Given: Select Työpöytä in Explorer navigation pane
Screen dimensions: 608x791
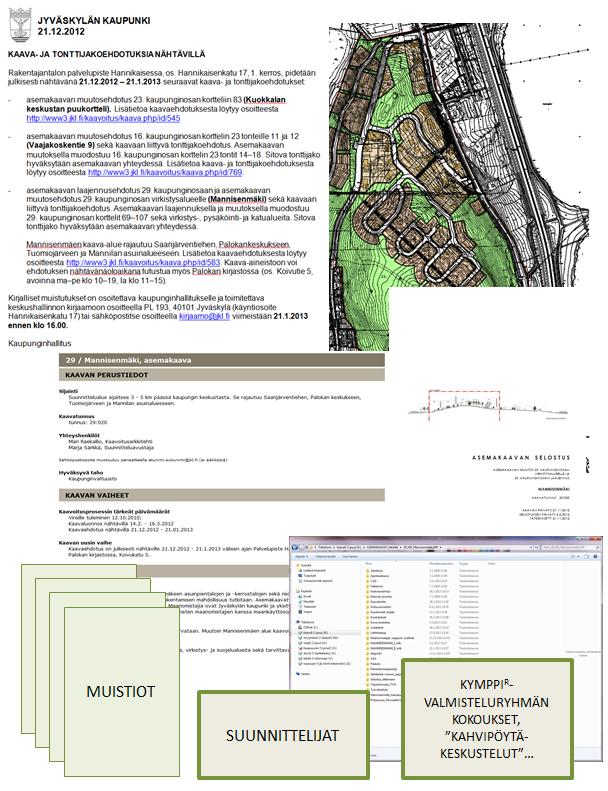Looking at the screenshot, I should tap(309, 576).
